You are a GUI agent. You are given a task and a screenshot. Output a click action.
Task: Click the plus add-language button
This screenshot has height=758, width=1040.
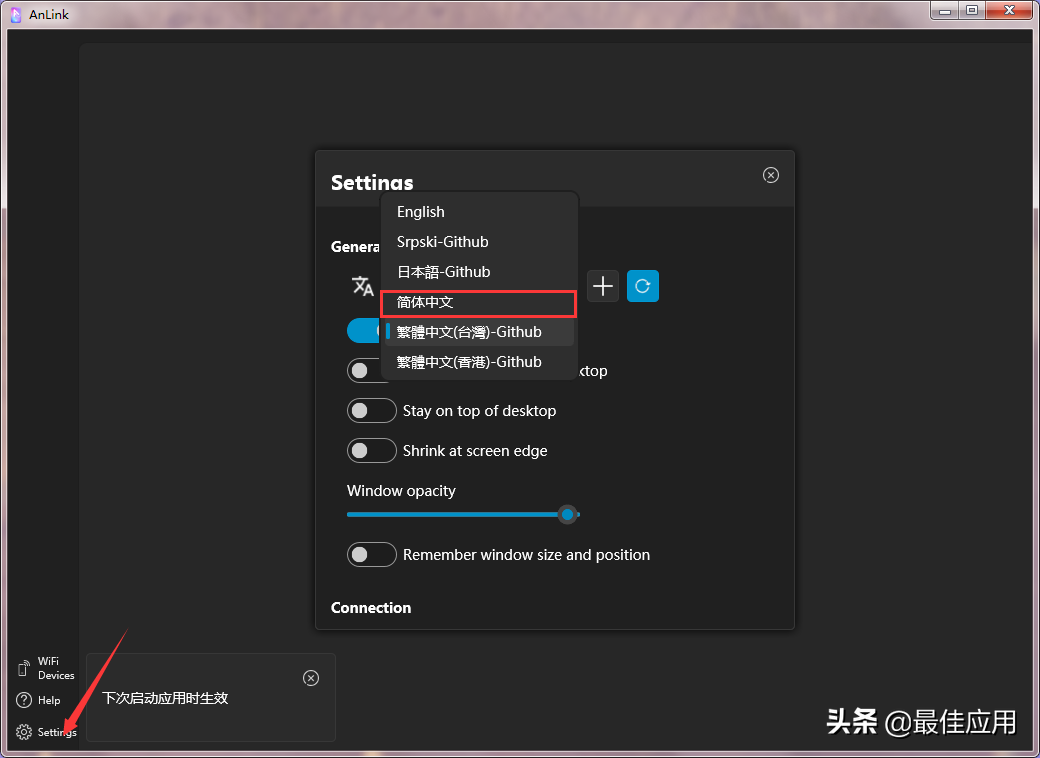603,286
